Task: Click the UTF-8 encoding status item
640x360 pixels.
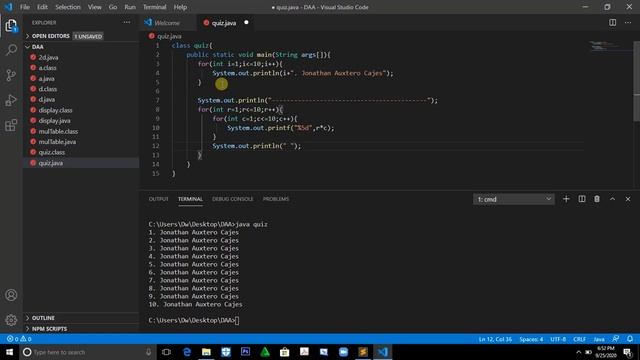Action: [558, 339]
